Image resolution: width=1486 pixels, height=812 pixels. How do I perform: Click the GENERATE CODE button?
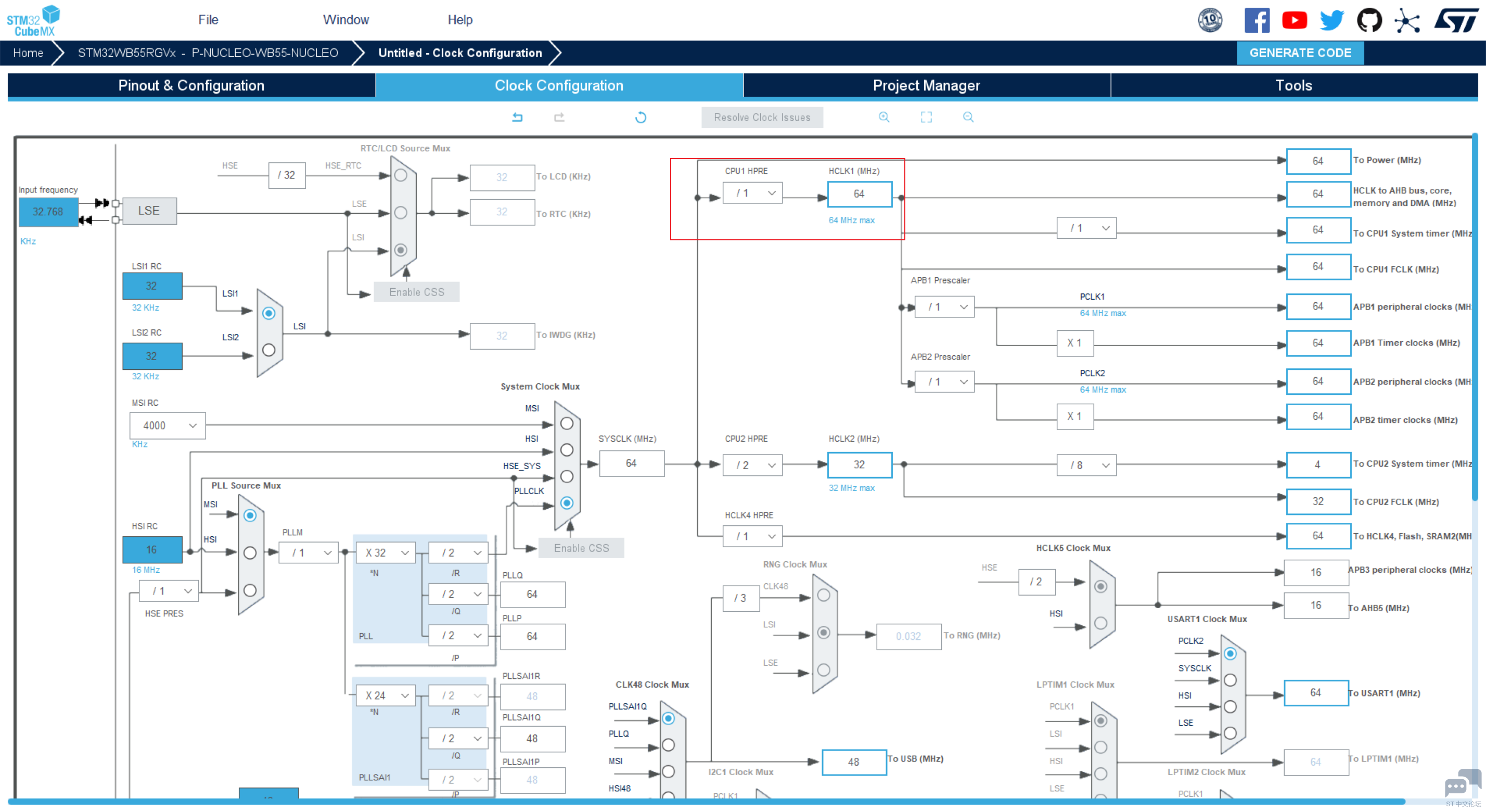1300,53
